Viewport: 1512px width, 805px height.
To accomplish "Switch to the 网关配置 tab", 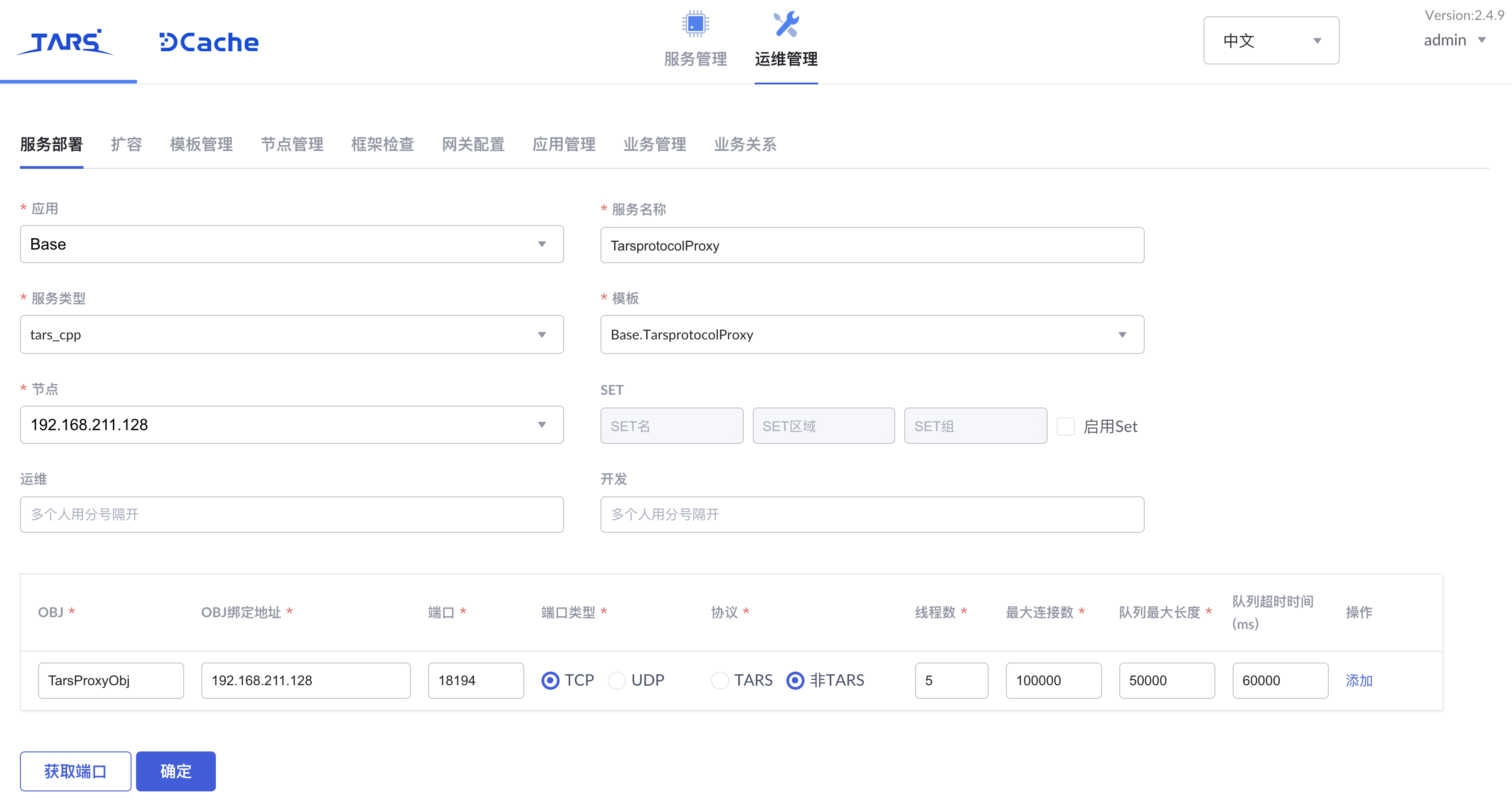I will coord(473,144).
